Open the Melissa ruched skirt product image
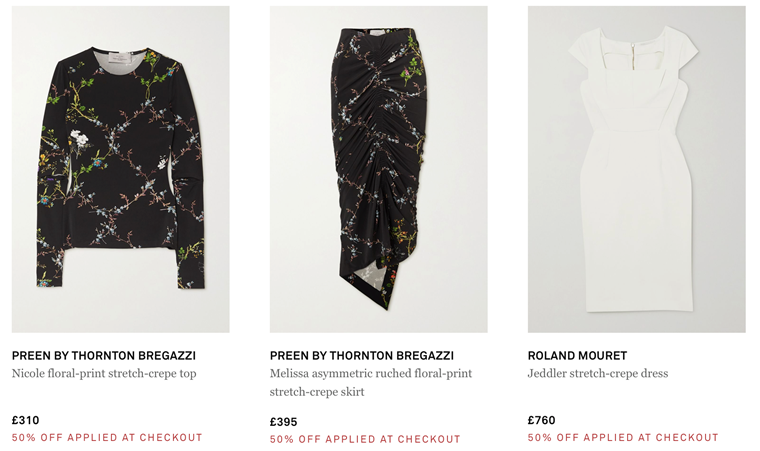Screen dimensions: 760x451 [379, 169]
